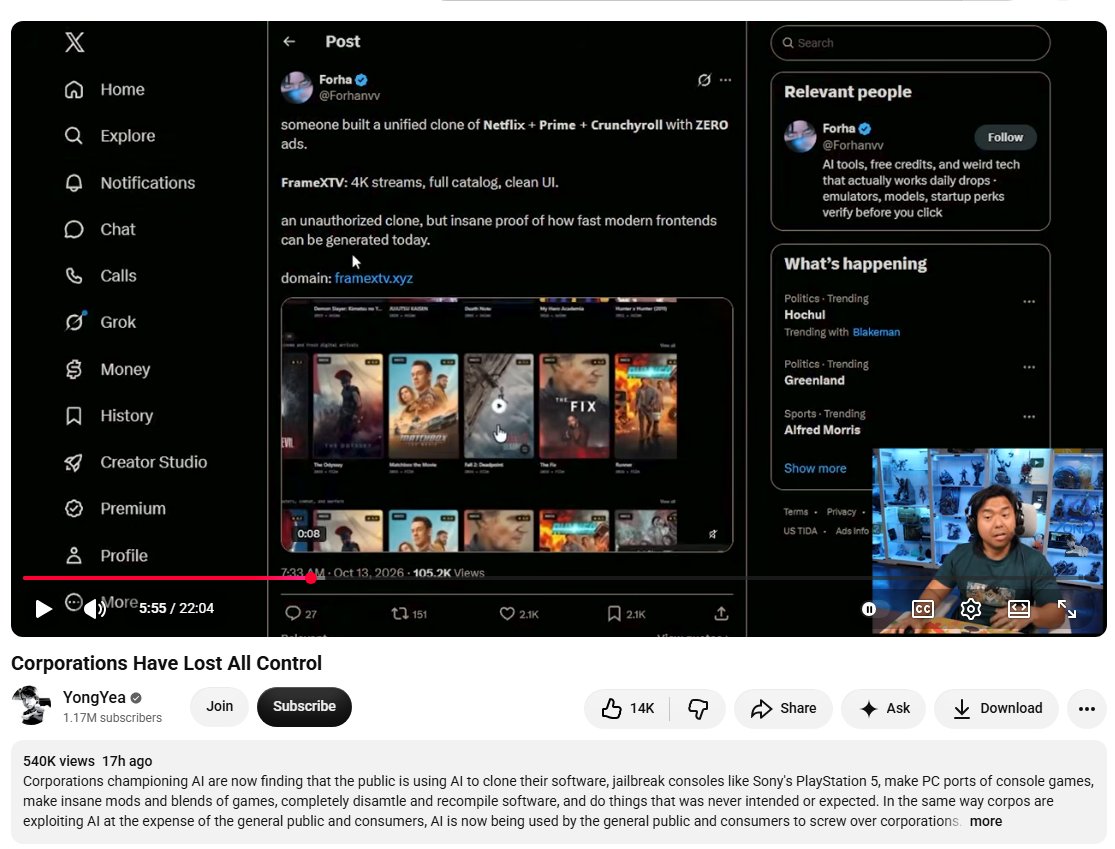Click Creator Studio rocket icon
Viewport: 1115px width, 849px height.
tap(74, 462)
